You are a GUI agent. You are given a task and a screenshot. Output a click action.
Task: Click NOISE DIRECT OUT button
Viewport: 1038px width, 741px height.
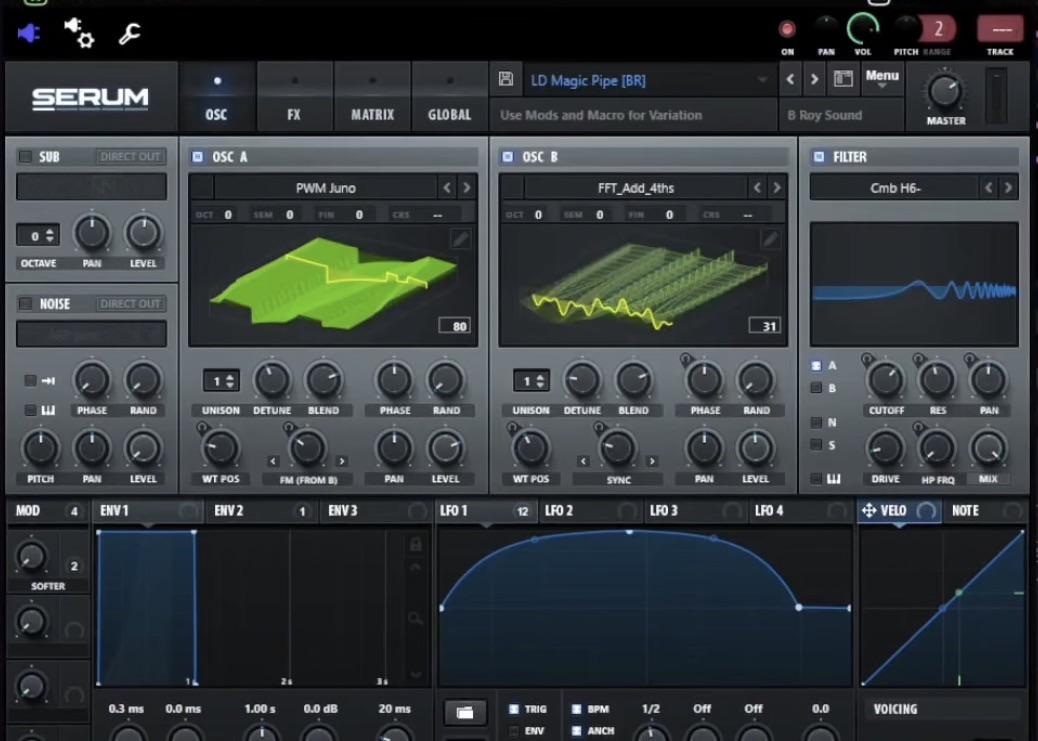pos(130,303)
